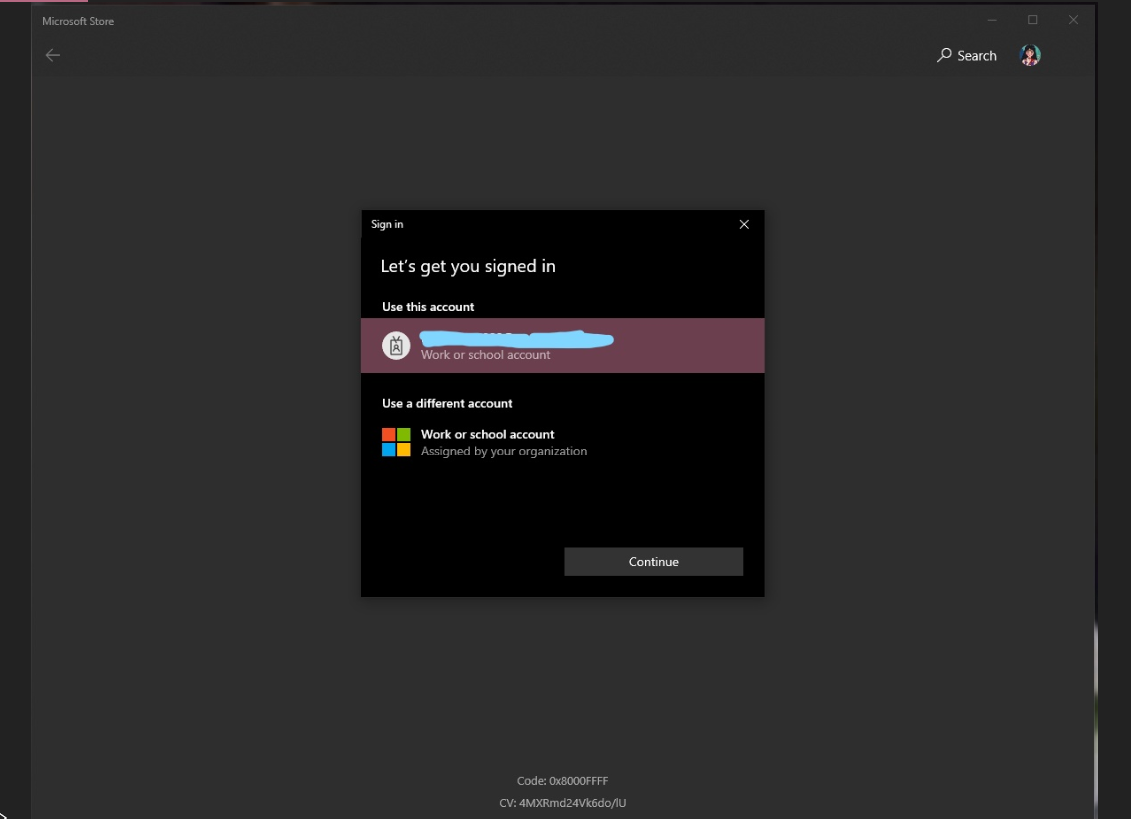
Task: Click the 'CV: 4MXRmd24Vk6do/IU' text
Action: (x=563, y=802)
